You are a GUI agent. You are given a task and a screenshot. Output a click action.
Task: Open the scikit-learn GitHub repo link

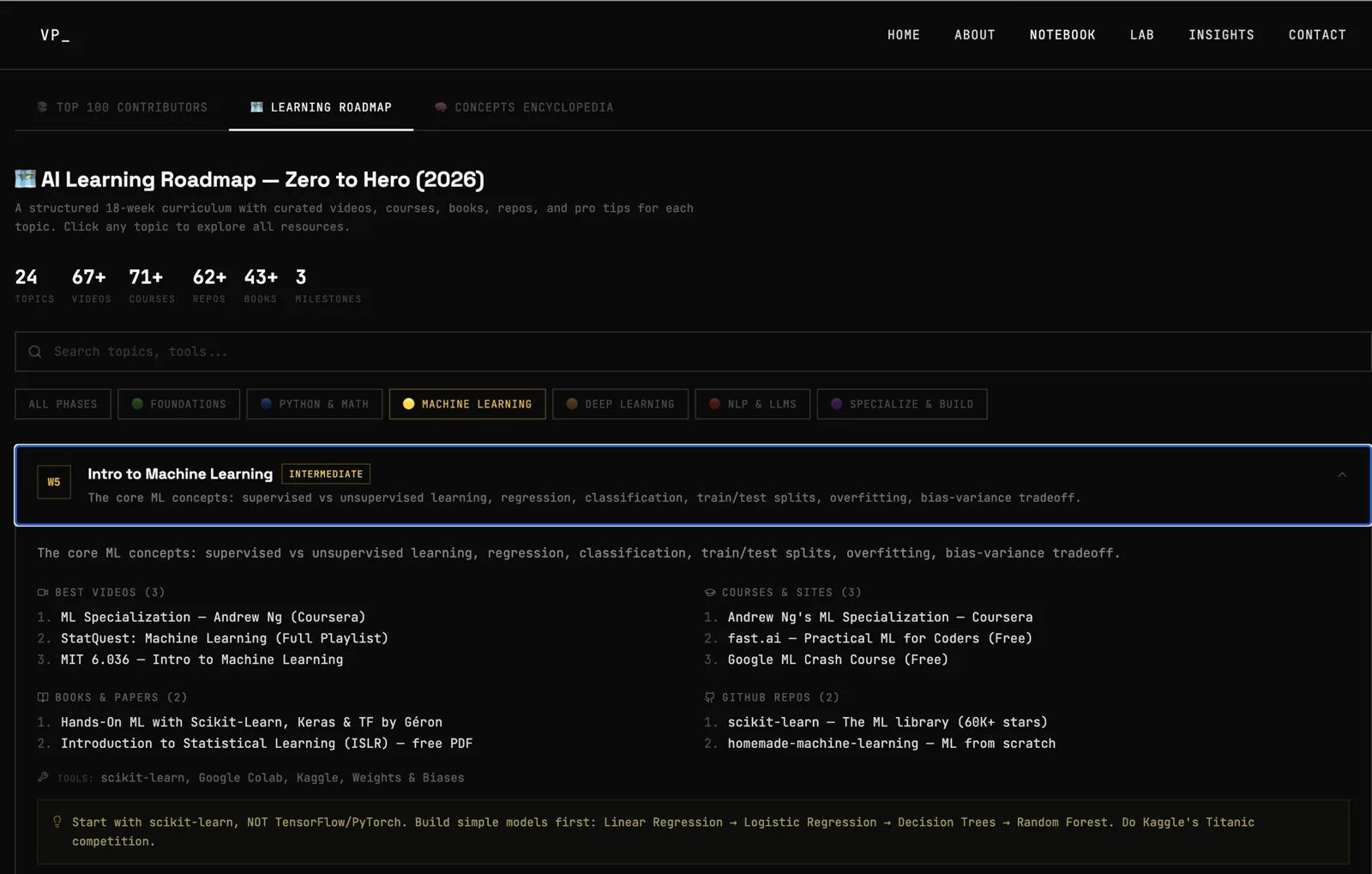click(888, 722)
